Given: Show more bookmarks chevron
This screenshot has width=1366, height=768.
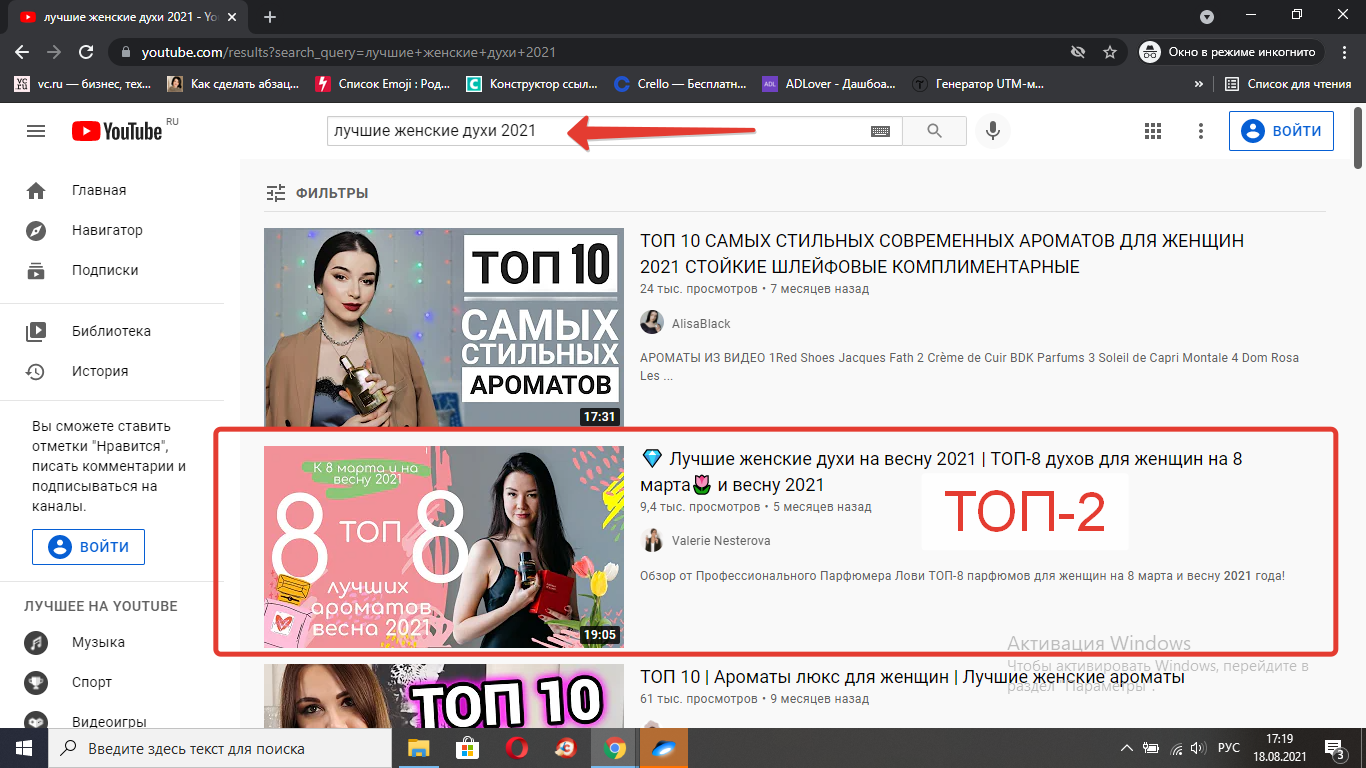Looking at the screenshot, I should (x=1199, y=84).
